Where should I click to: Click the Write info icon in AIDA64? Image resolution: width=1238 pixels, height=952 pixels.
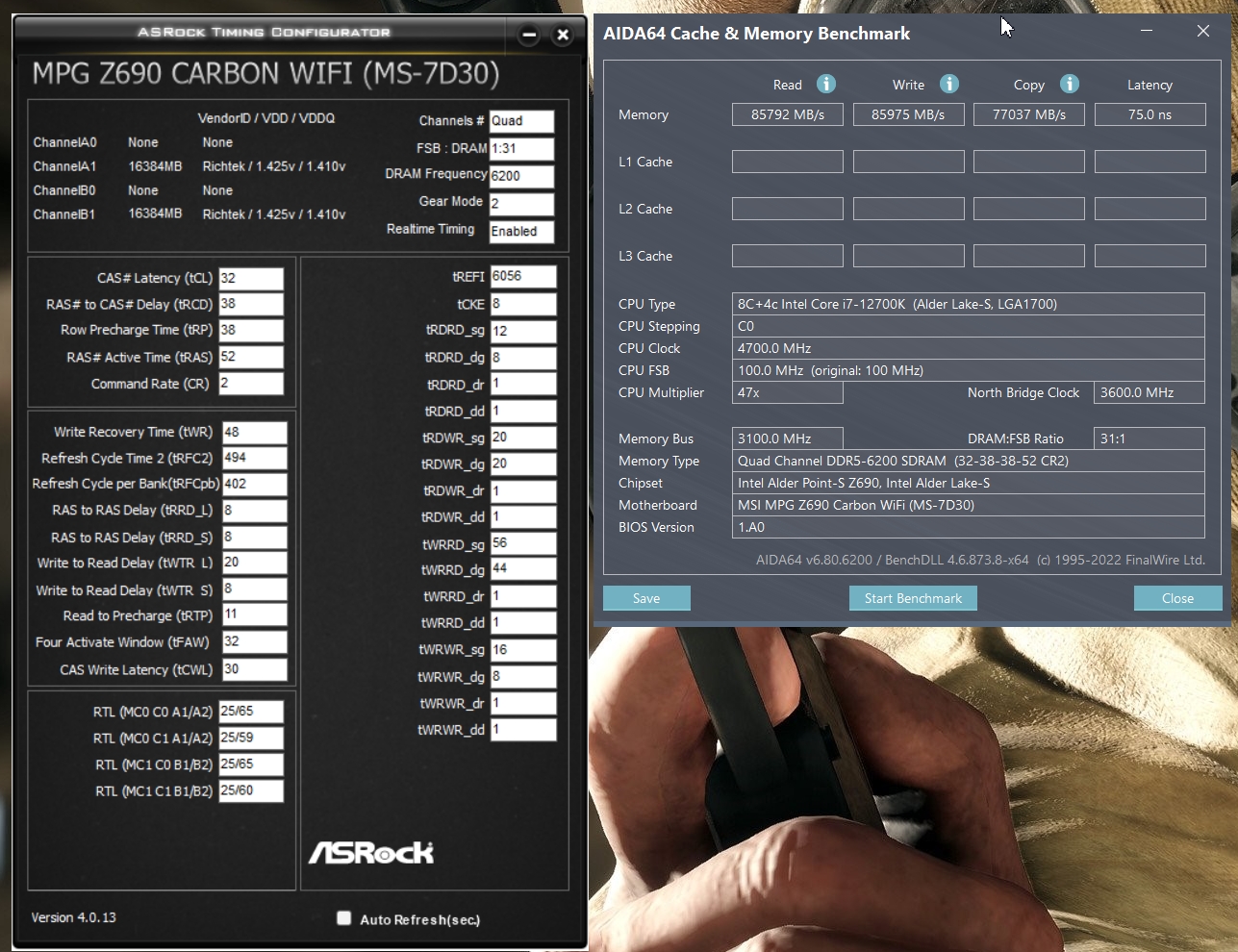point(949,84)
